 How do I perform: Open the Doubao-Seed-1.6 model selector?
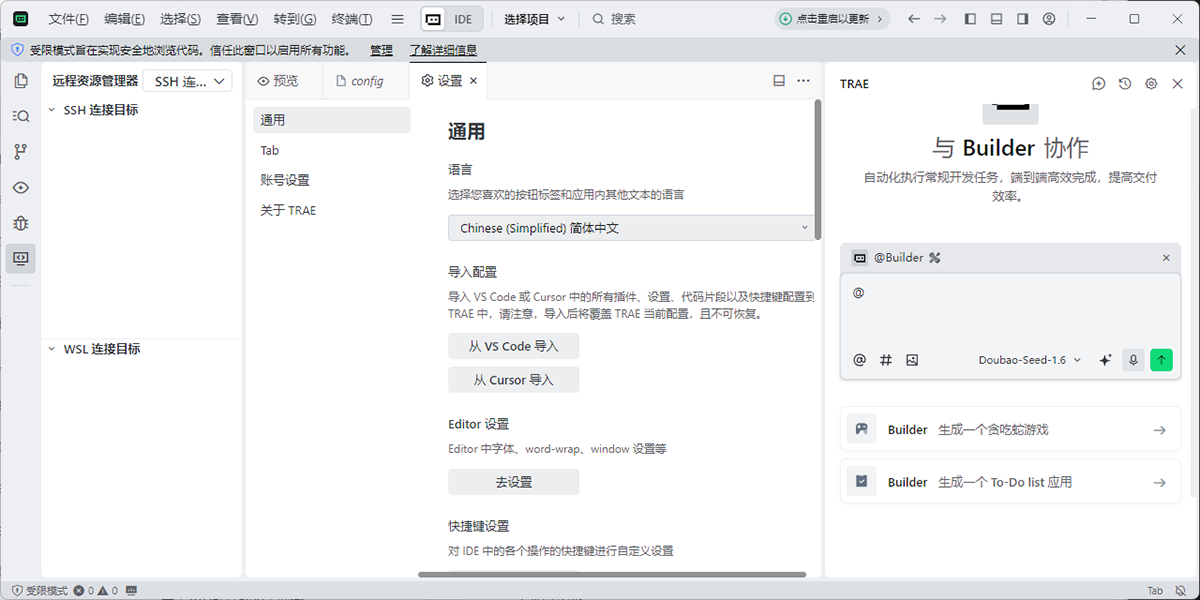click(1029, 360)
